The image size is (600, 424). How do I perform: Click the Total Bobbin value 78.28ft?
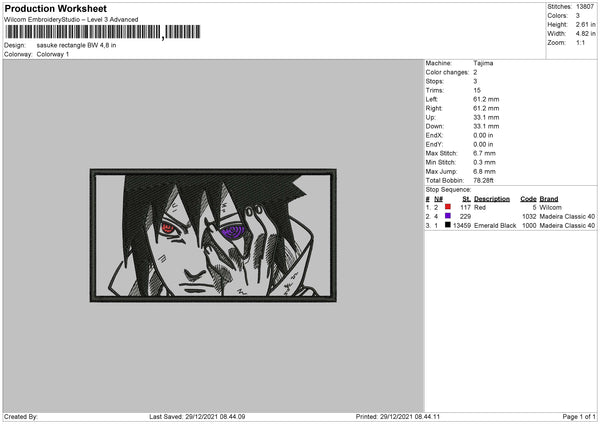[484, 180]
